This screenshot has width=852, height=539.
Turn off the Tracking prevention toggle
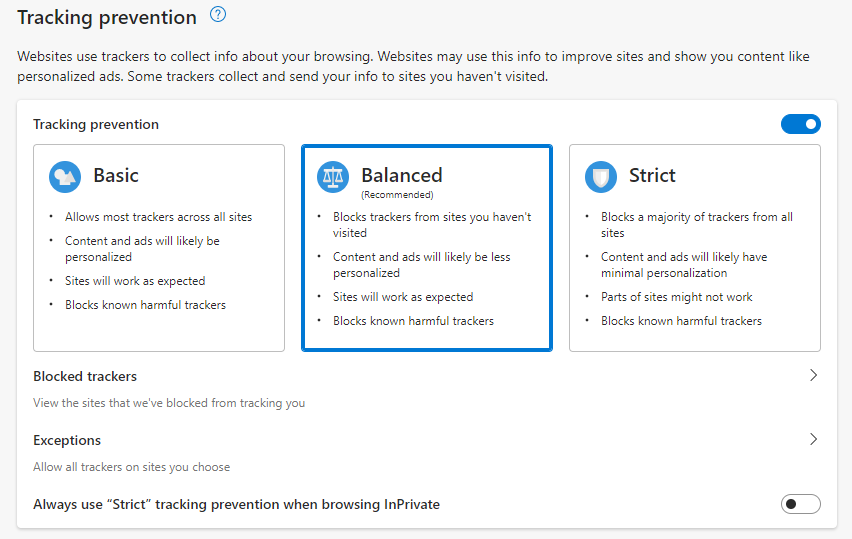click(800, 124)
